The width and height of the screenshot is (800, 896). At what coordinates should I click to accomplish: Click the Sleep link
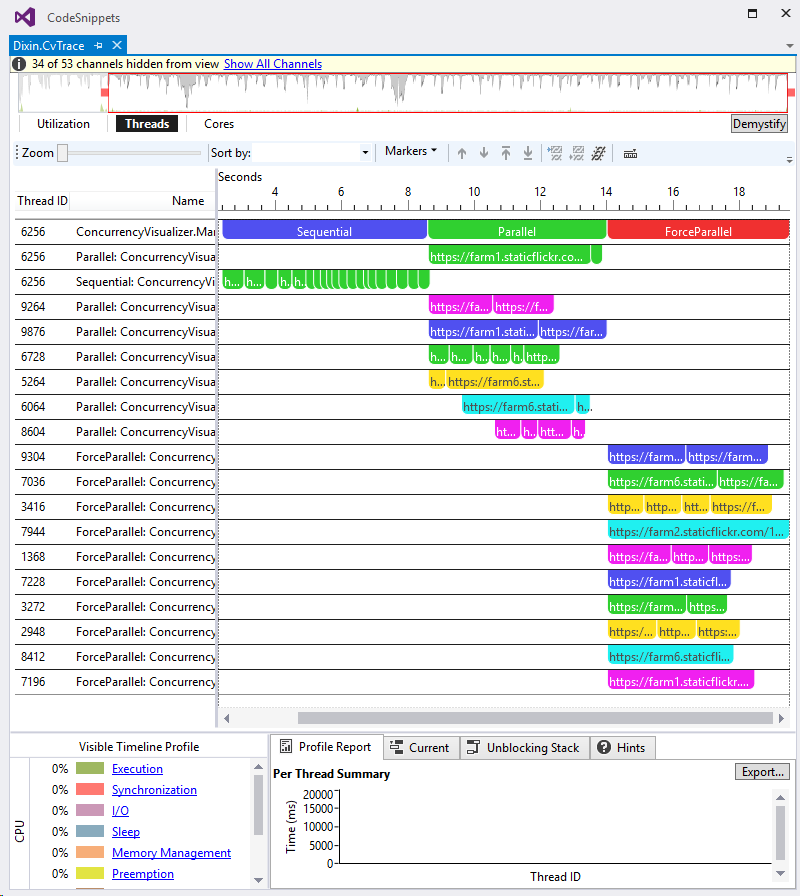point(126,831)
